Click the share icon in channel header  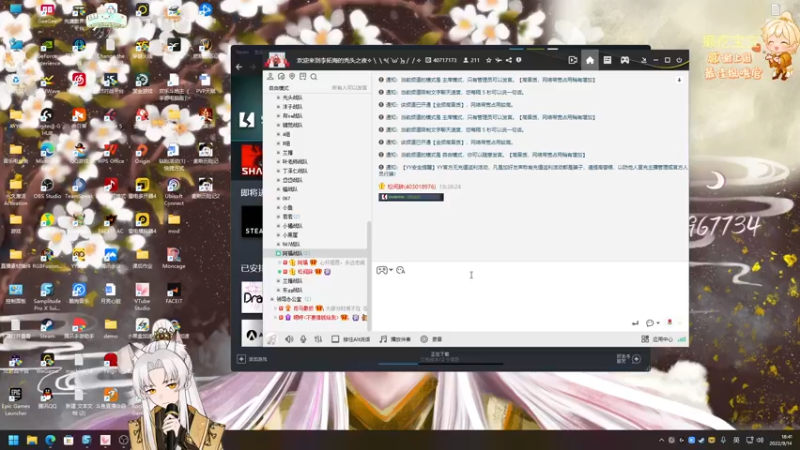pyautogui.click(x=509, y=60)
